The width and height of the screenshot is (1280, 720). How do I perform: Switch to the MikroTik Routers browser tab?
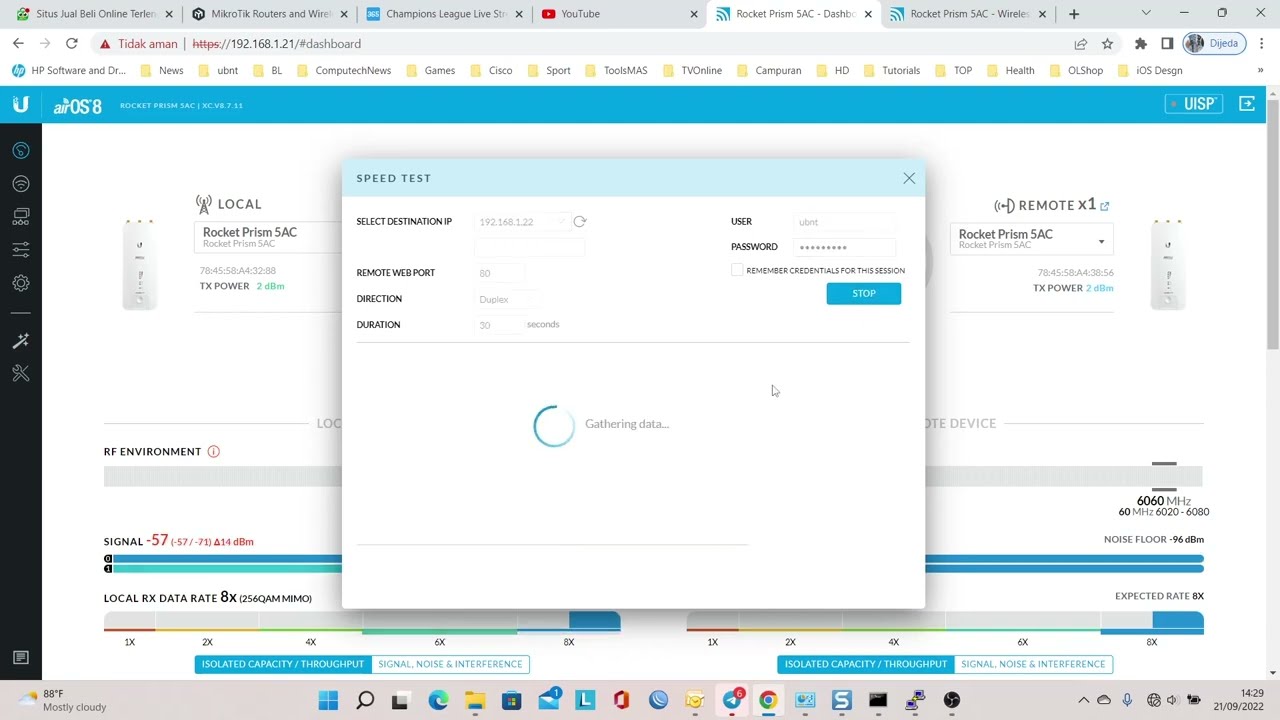click(268, 14)
